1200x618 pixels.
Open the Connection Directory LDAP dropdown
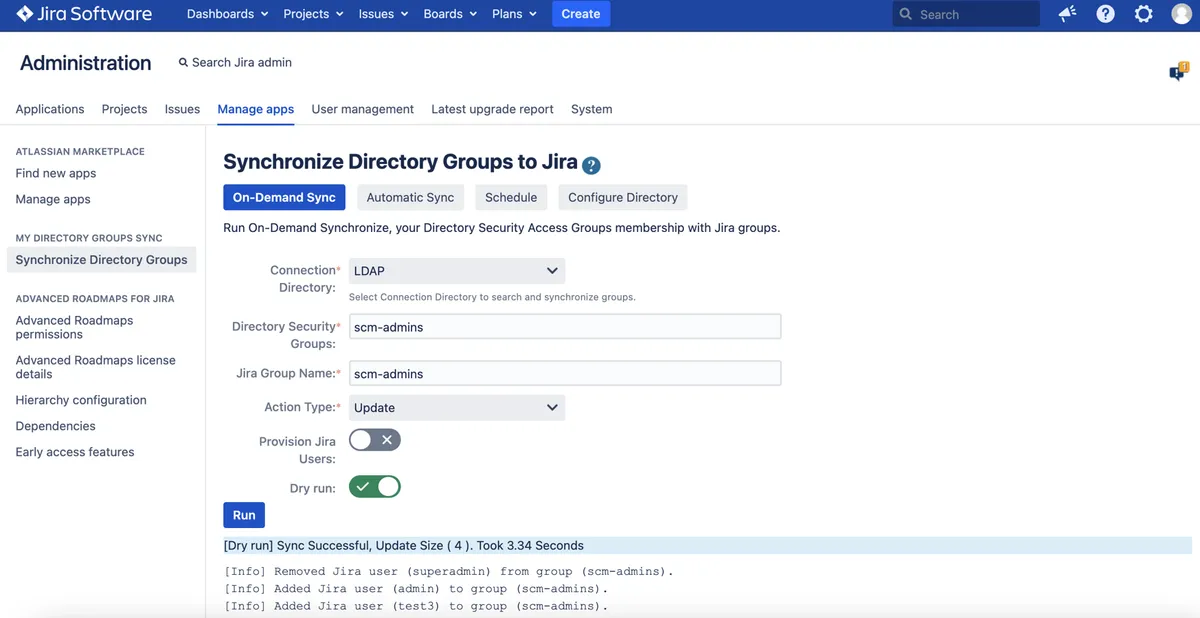point(456,271)
